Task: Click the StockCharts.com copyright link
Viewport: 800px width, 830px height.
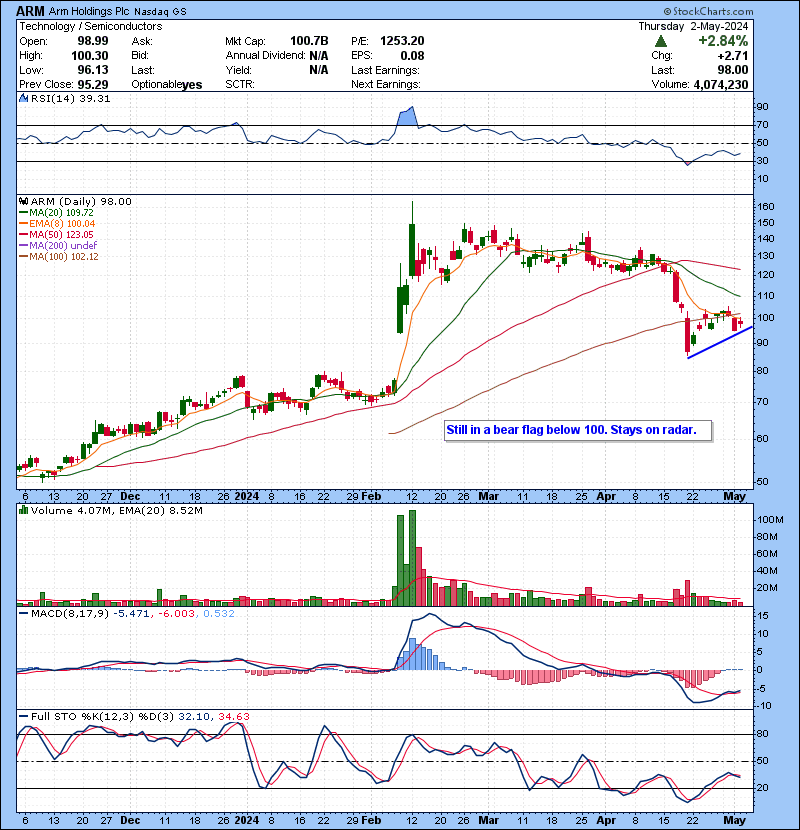Action: click(x=708, y=11)
